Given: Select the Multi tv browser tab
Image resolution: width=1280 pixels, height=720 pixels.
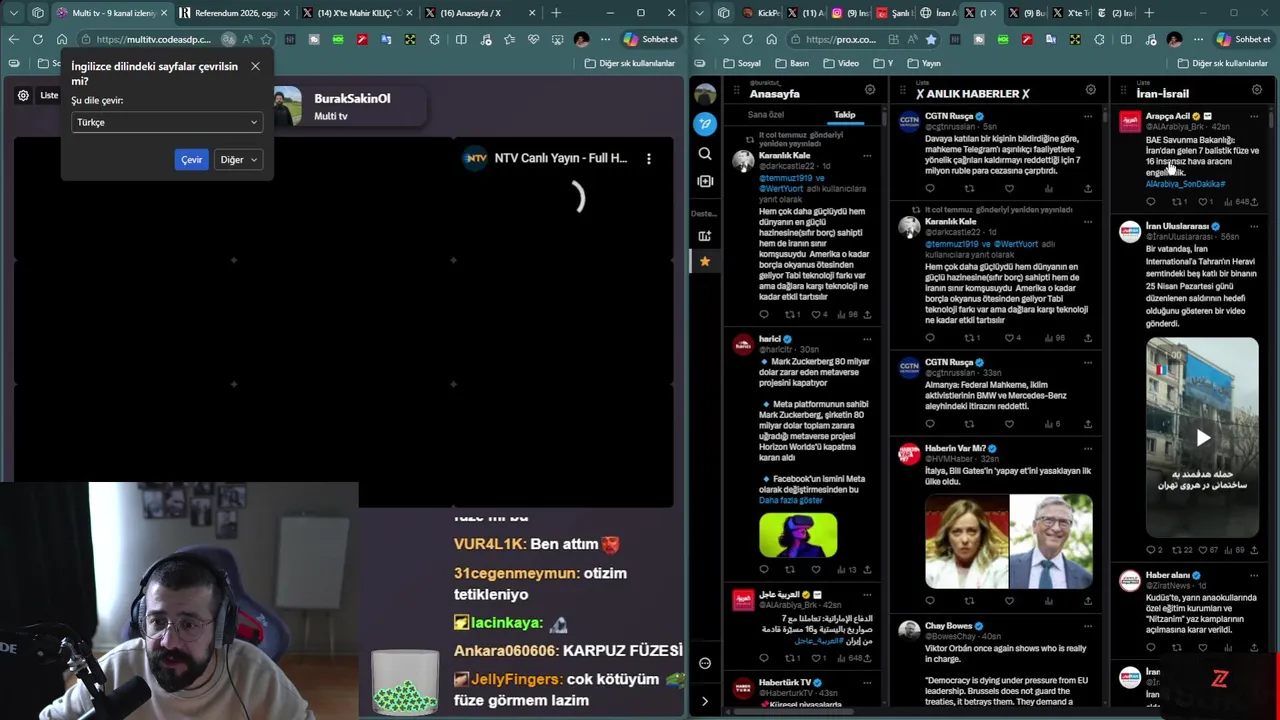Looking at the screenshot, I should (x=111, y=13).
